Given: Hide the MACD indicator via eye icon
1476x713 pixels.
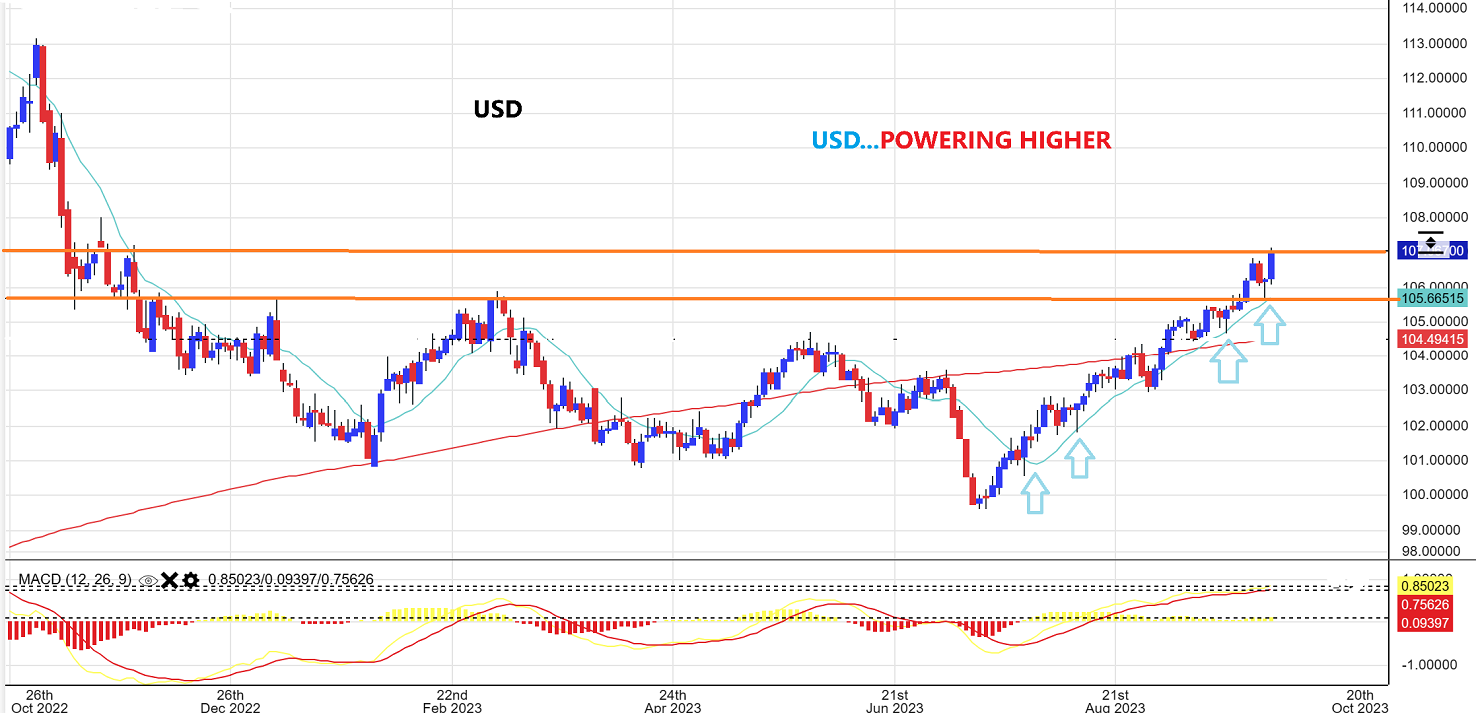Looking at the screenshot, I should pyautogui.click(x=148, y=580).
